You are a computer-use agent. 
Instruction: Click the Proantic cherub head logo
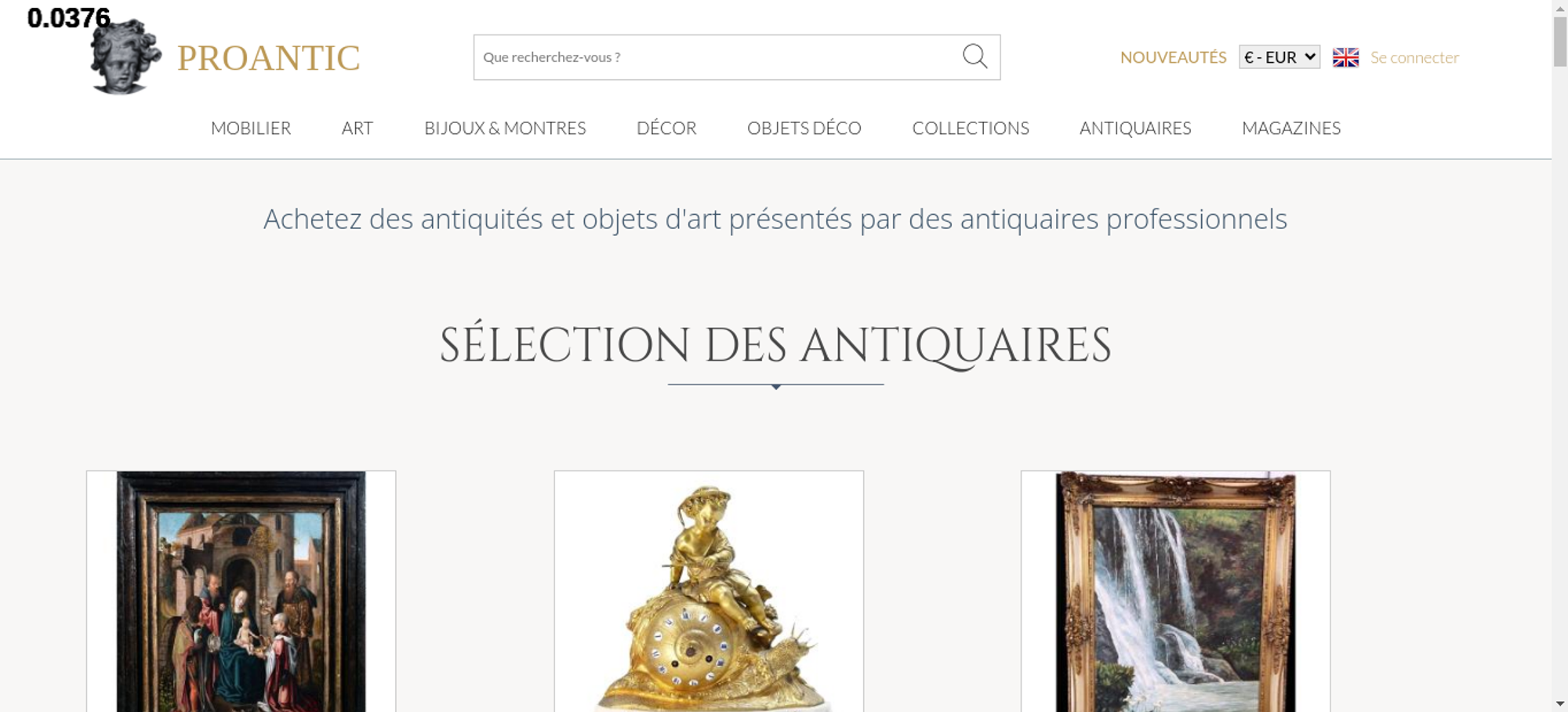click(x=125, y=56)
